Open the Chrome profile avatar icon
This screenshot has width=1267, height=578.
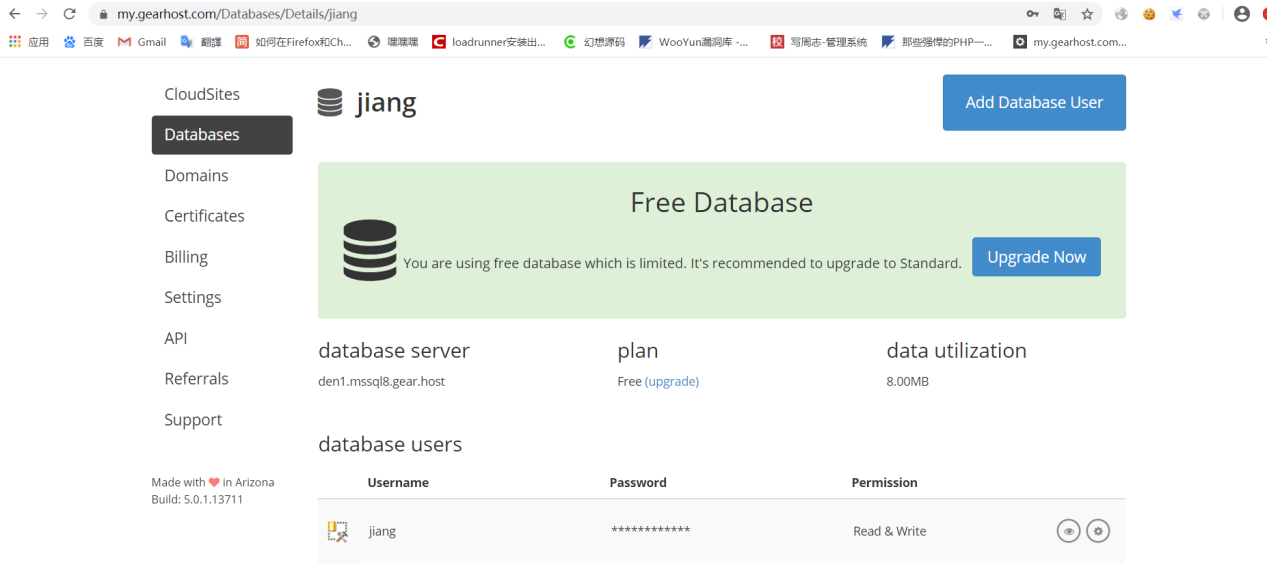(1242, 14)
